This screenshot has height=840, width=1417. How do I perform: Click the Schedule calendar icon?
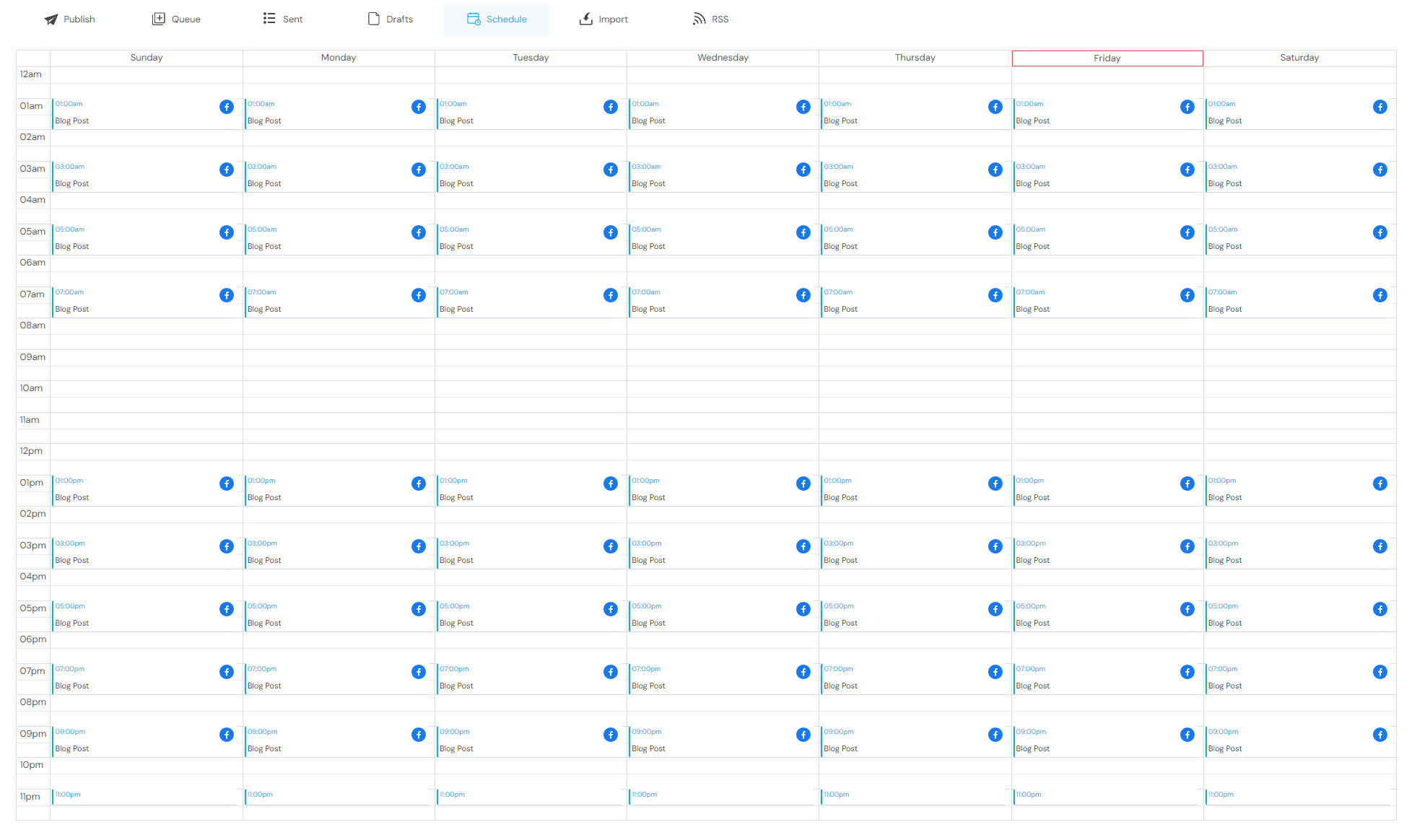[474, 19]
